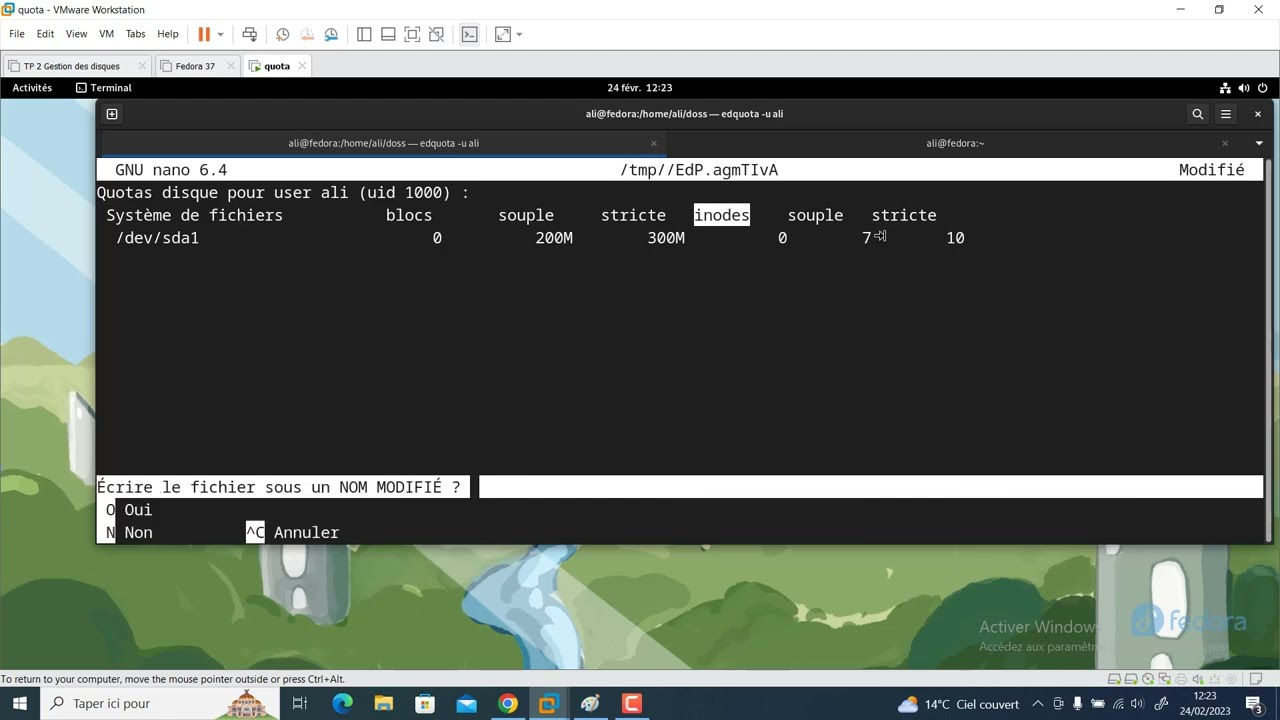Open GNOME Activités overview
This screenshot has width=1280, height=720.
(x=32, y=88)
